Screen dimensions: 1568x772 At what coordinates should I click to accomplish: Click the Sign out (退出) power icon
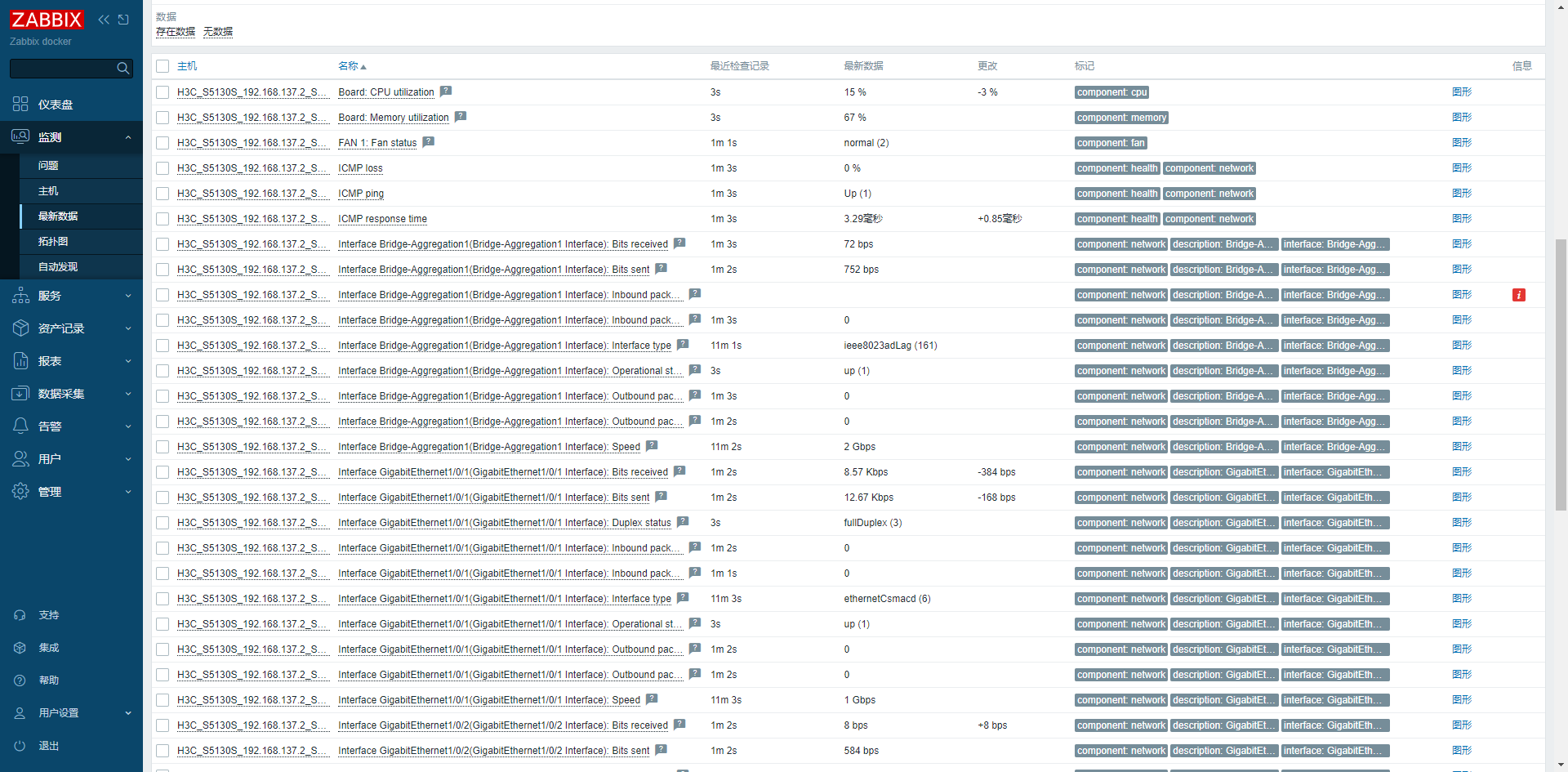tap(20, 746)
